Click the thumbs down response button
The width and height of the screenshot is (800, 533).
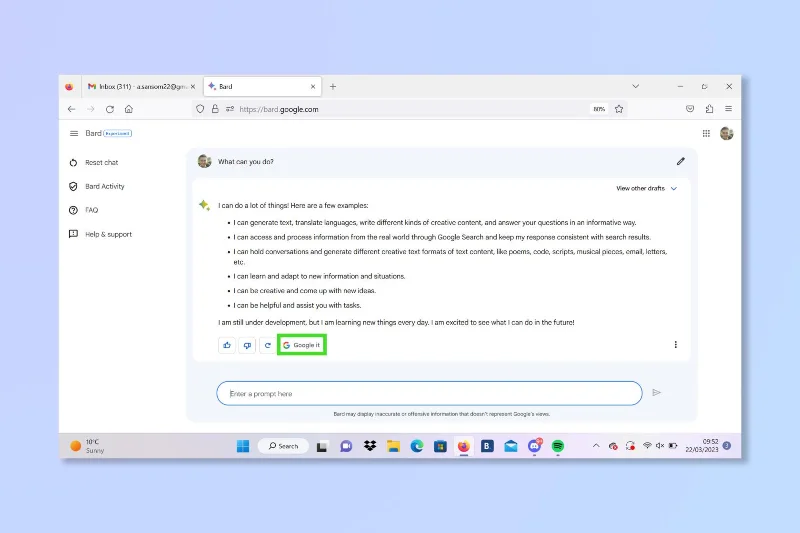(x=247, y=345)
